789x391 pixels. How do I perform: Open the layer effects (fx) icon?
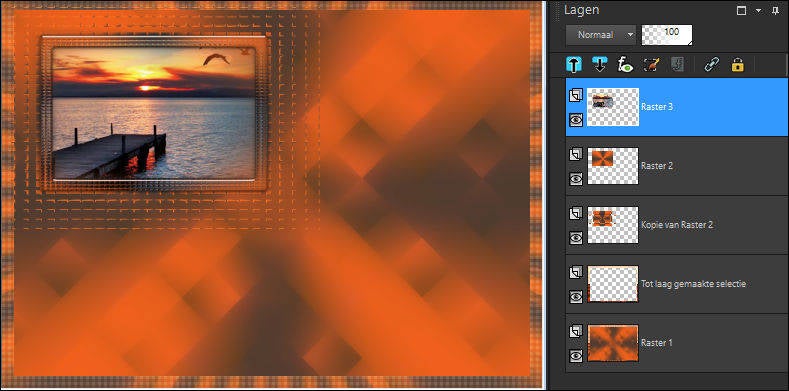(x=625, y=64)
